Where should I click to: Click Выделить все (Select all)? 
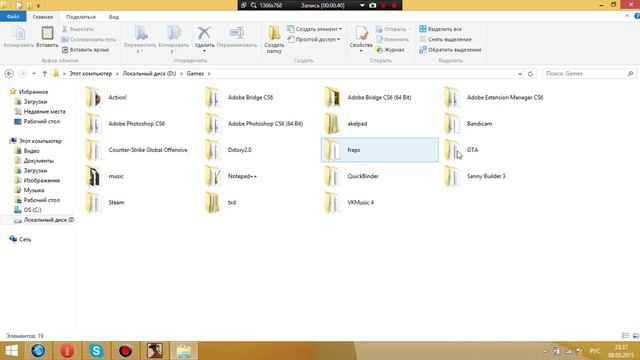pyautogui.click(x=440, y=29)
